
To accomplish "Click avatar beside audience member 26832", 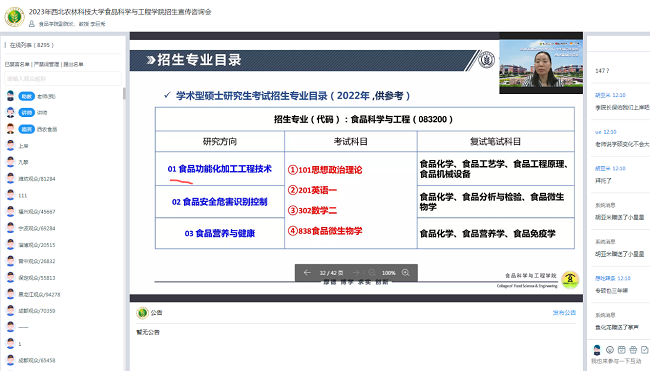I will [10, 261].
